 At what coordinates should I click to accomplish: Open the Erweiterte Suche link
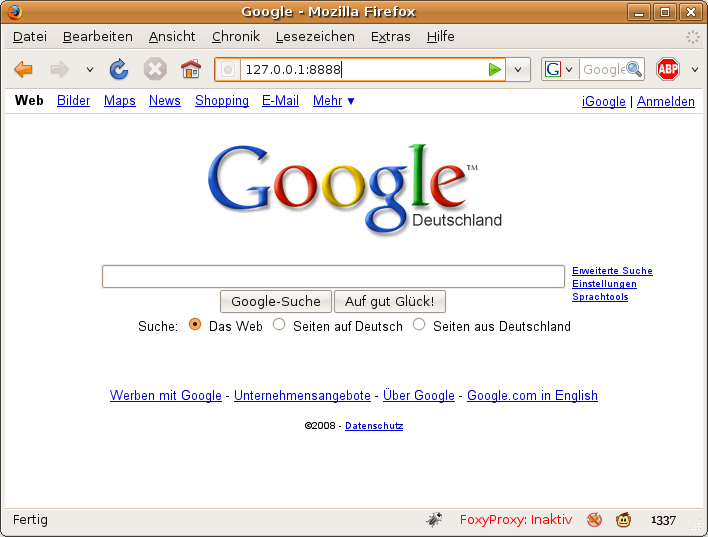[612, 271]
